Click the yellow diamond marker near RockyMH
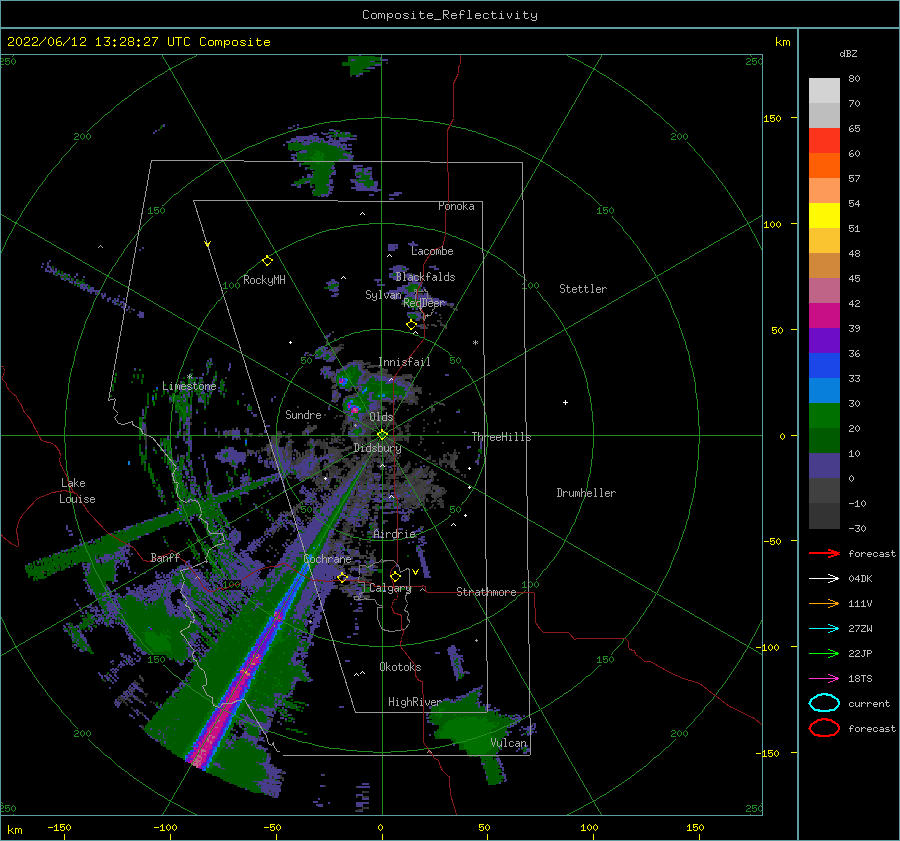 pos(267,261)
